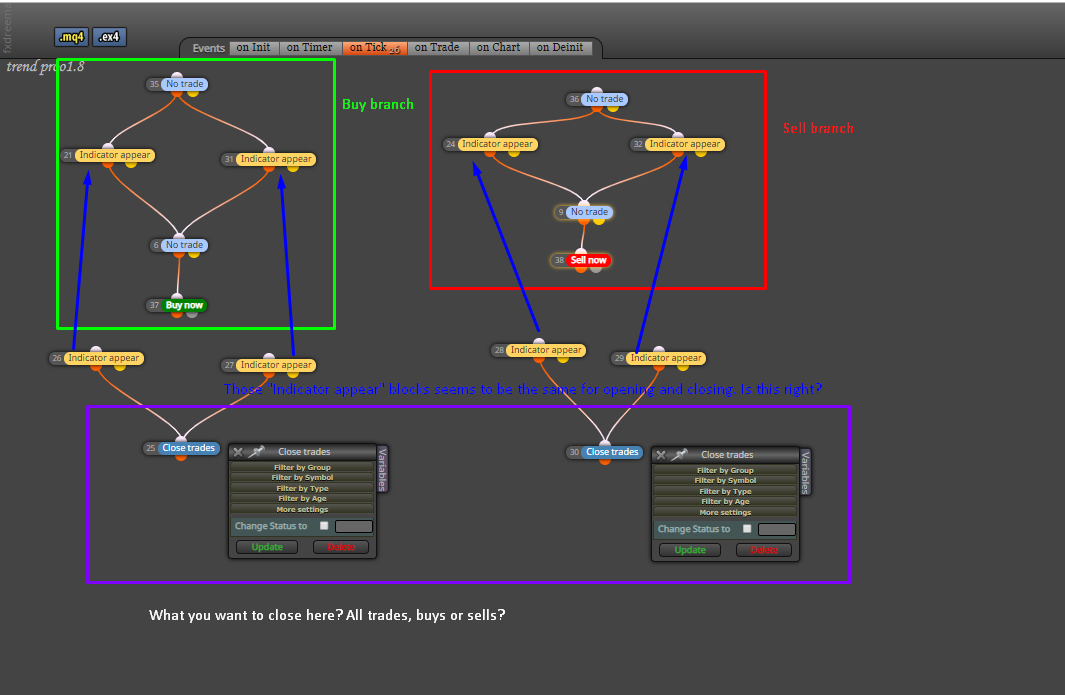The width and height of the screenshot is (1065, 695).
Task: Select Indicator appear block 27
Action: 276,366
